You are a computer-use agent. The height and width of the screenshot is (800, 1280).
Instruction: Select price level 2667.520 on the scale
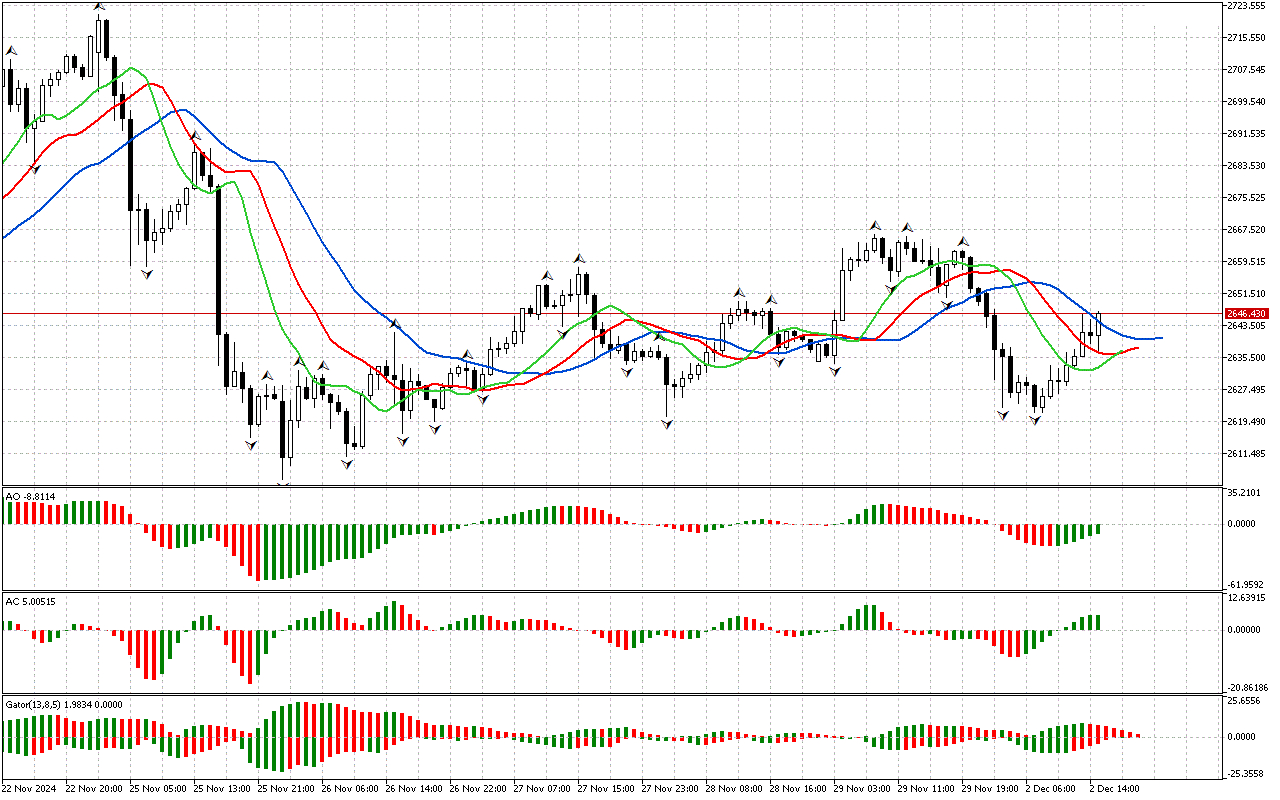[x=1247, y=230]
